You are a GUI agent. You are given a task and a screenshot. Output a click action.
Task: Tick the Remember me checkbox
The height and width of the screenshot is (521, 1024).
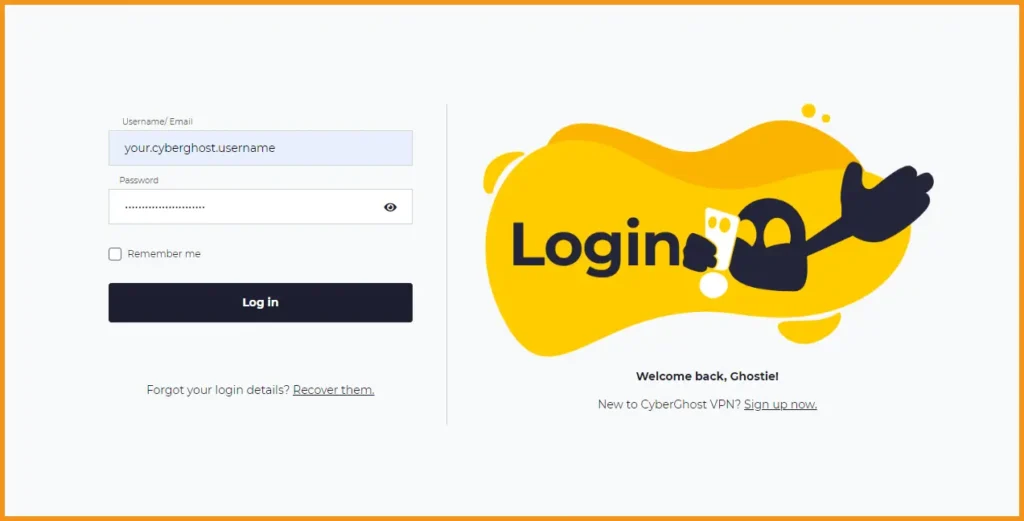click(115, 254)
